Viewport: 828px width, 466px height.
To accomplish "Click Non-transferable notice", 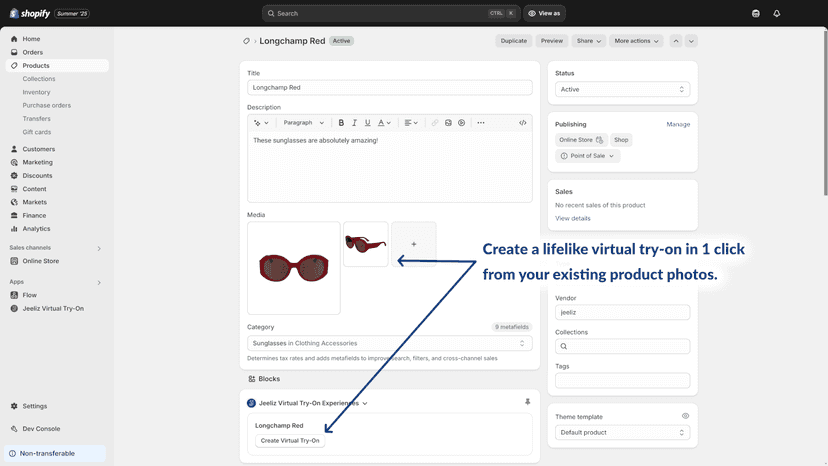I will coord(55,453).
